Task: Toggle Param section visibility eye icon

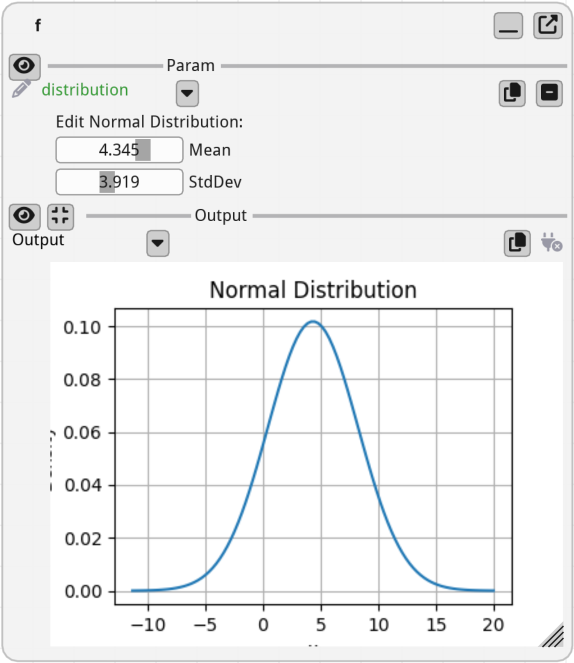Action: click(x=25, y=66)
